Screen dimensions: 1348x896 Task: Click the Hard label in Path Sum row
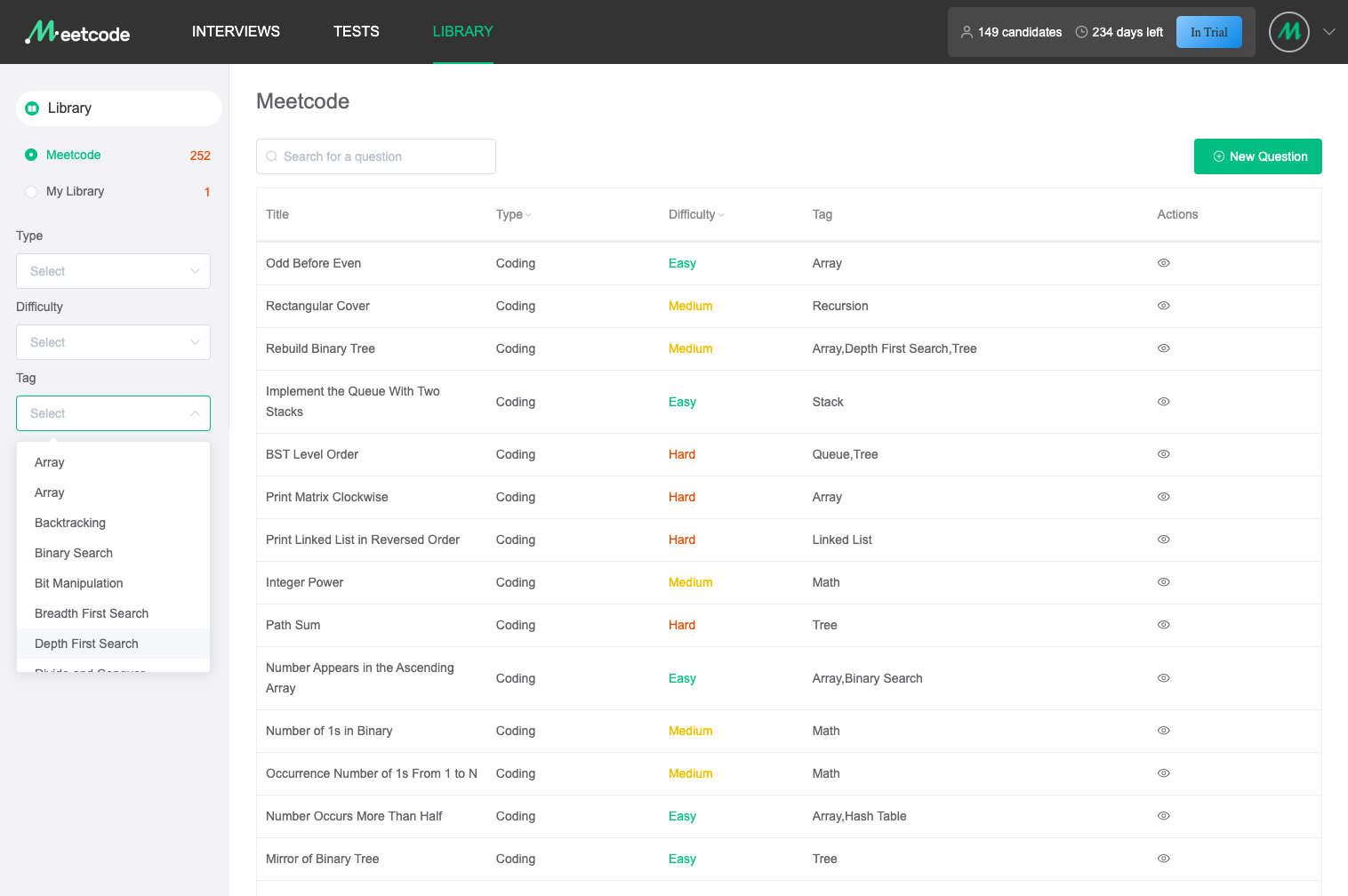pyautogui.click(x=682, y=625)
